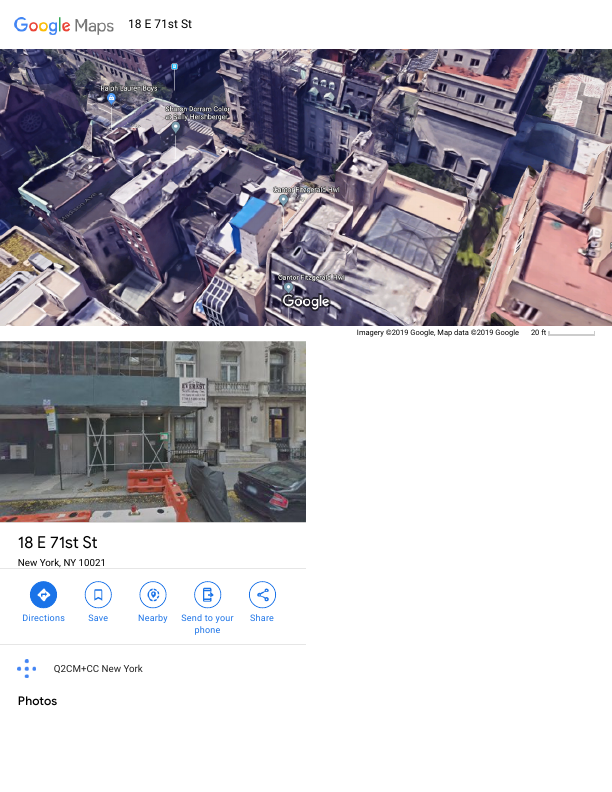Click the plus code dots icon

26,668
